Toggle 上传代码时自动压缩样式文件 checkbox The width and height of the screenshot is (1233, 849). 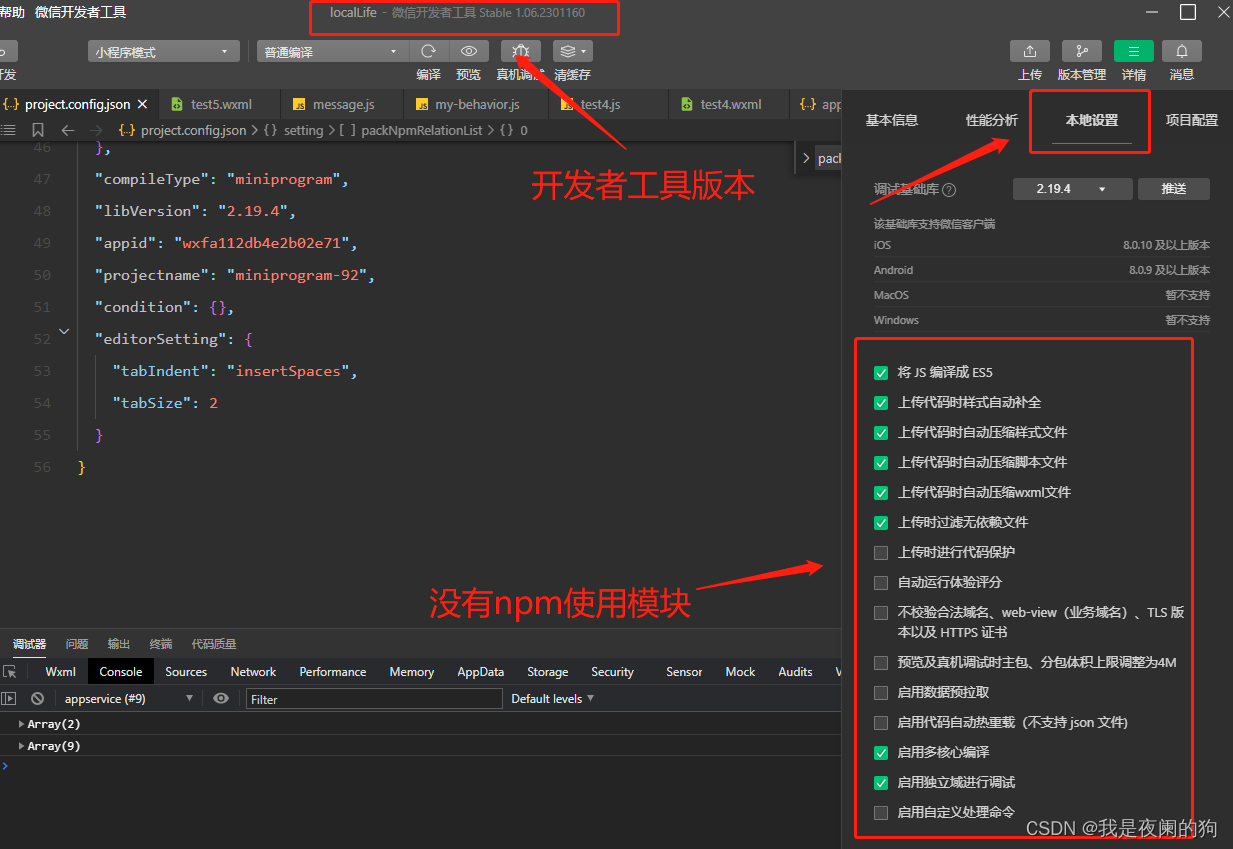(881, 433)
